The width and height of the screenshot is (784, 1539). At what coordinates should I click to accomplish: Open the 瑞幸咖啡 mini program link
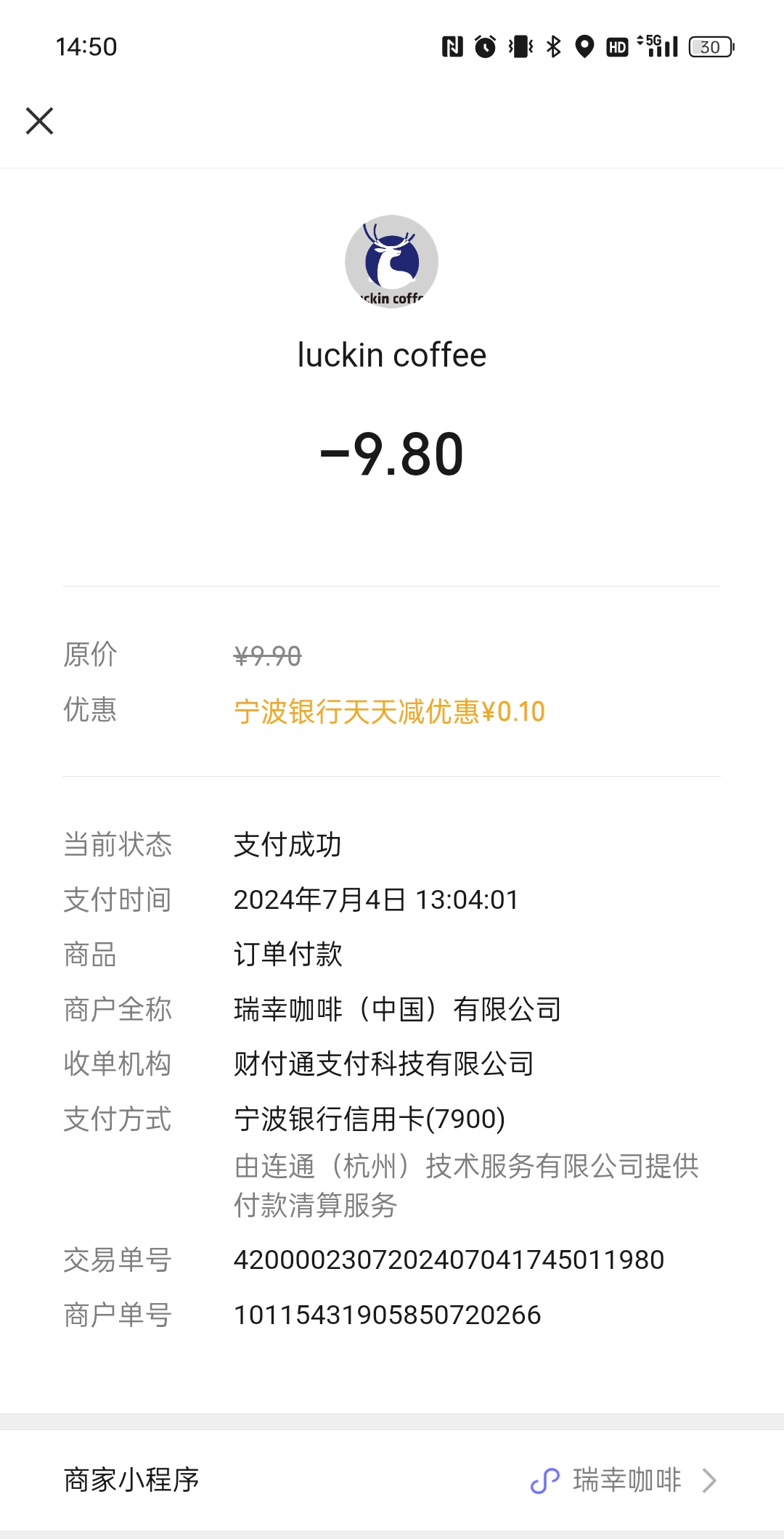627,1479
